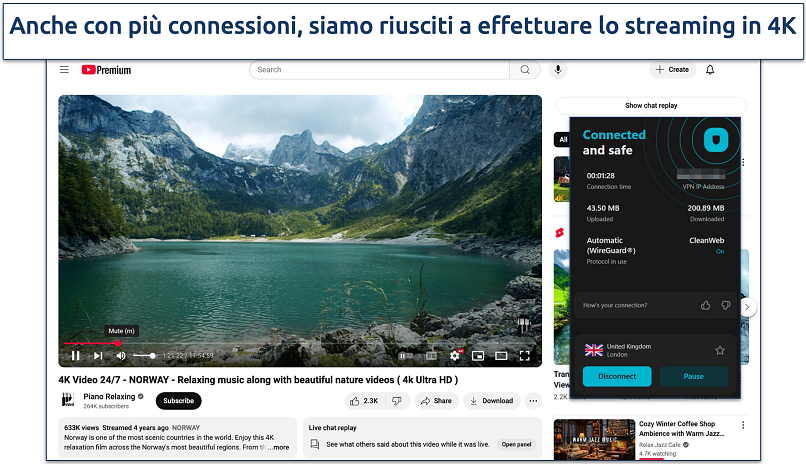This screenshot has width=806, height=464.
Task: Rate the VPN connection thumbs down
Action: pyautogui.click(x=726, y=305)
